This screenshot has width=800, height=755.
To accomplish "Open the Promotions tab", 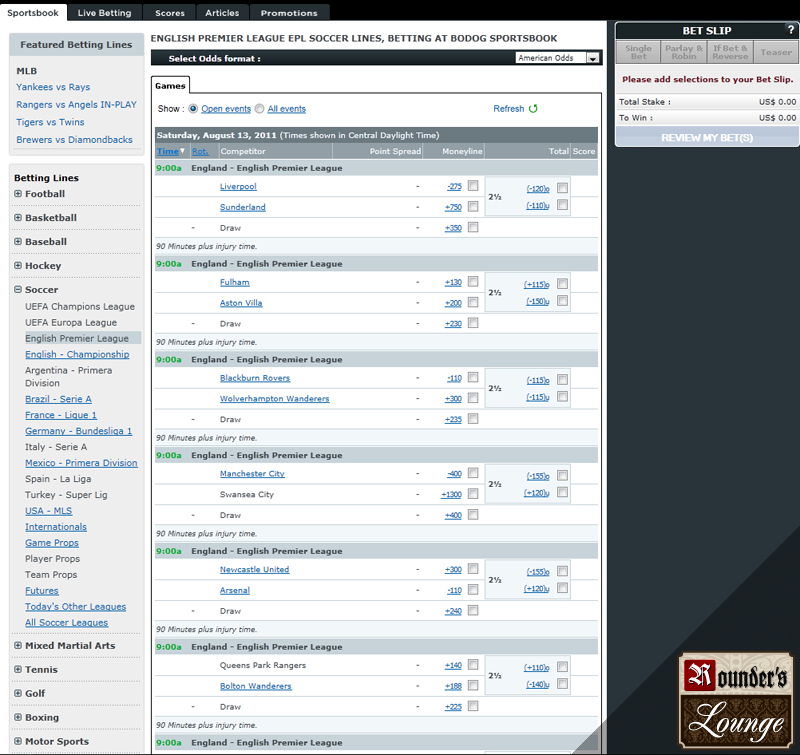I will [x=289, y=13].
